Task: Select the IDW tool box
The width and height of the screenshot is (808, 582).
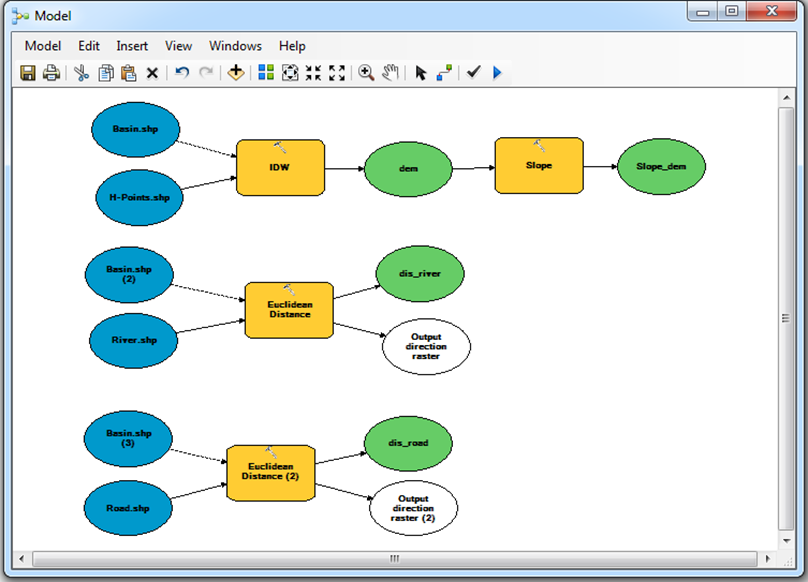Action: coord(280,168)
